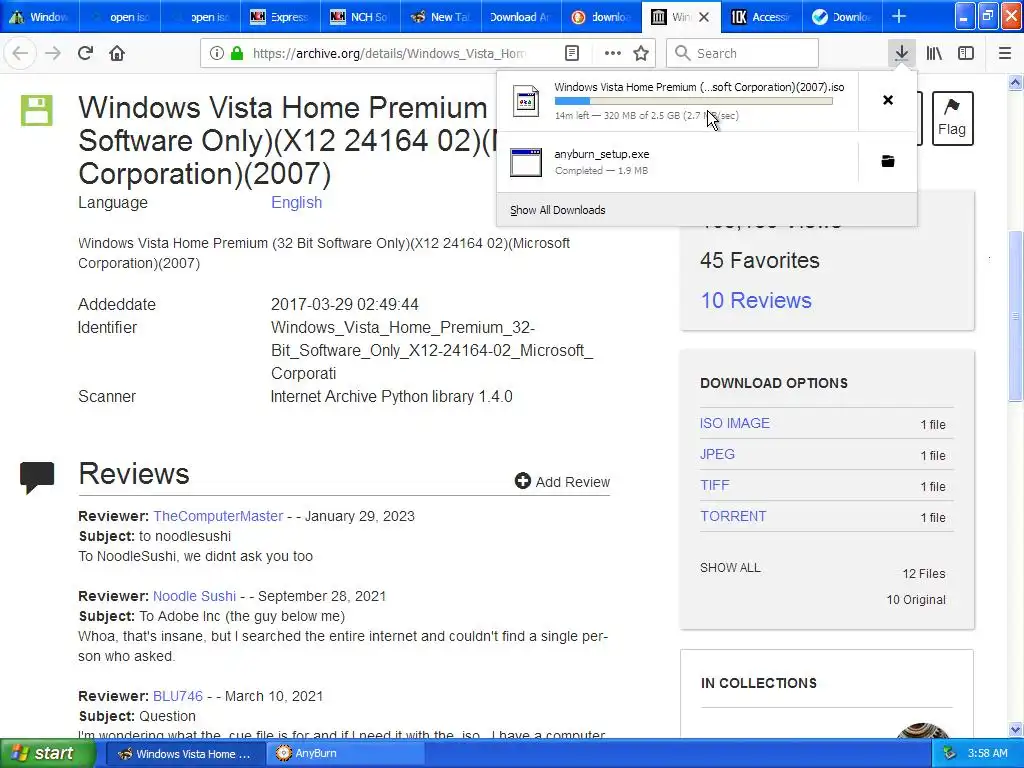Open the Windows Start menu
This screenshot has width=1024, height=768.
pyautogui.click(x=46, y=753)
